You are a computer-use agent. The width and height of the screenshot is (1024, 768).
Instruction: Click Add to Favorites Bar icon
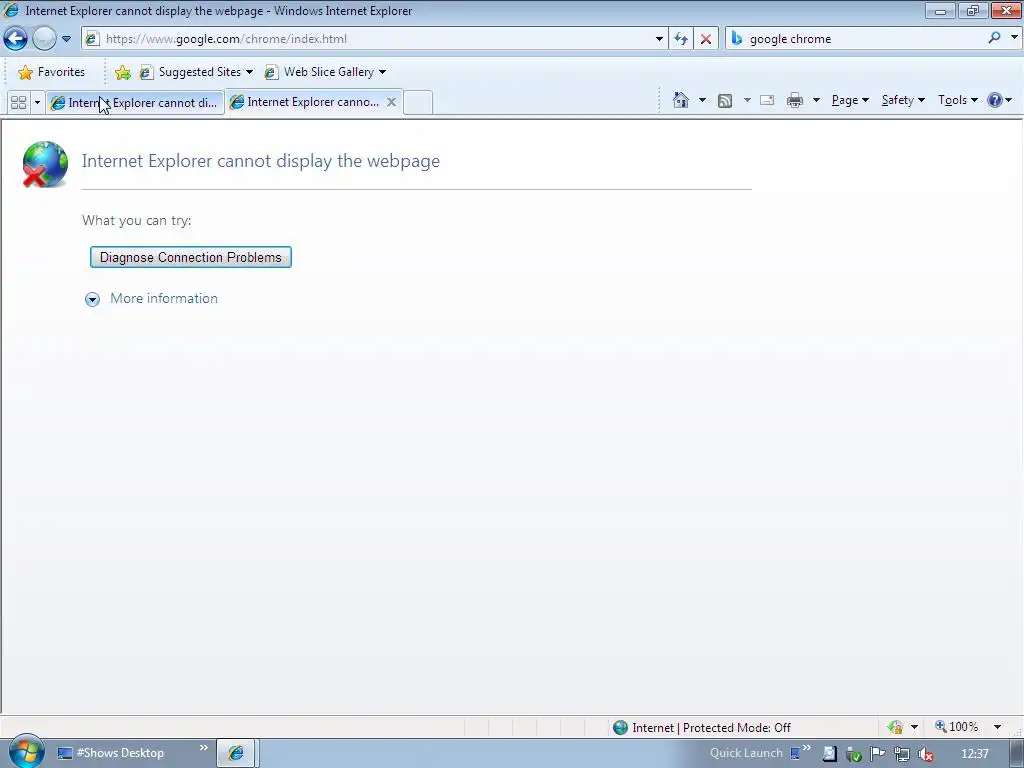(122, 72)
